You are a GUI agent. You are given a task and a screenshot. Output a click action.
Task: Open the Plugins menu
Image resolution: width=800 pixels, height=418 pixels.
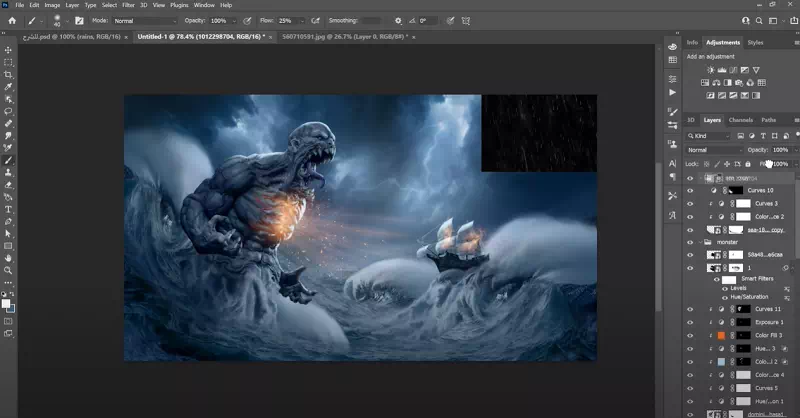(x=179, y=5)
